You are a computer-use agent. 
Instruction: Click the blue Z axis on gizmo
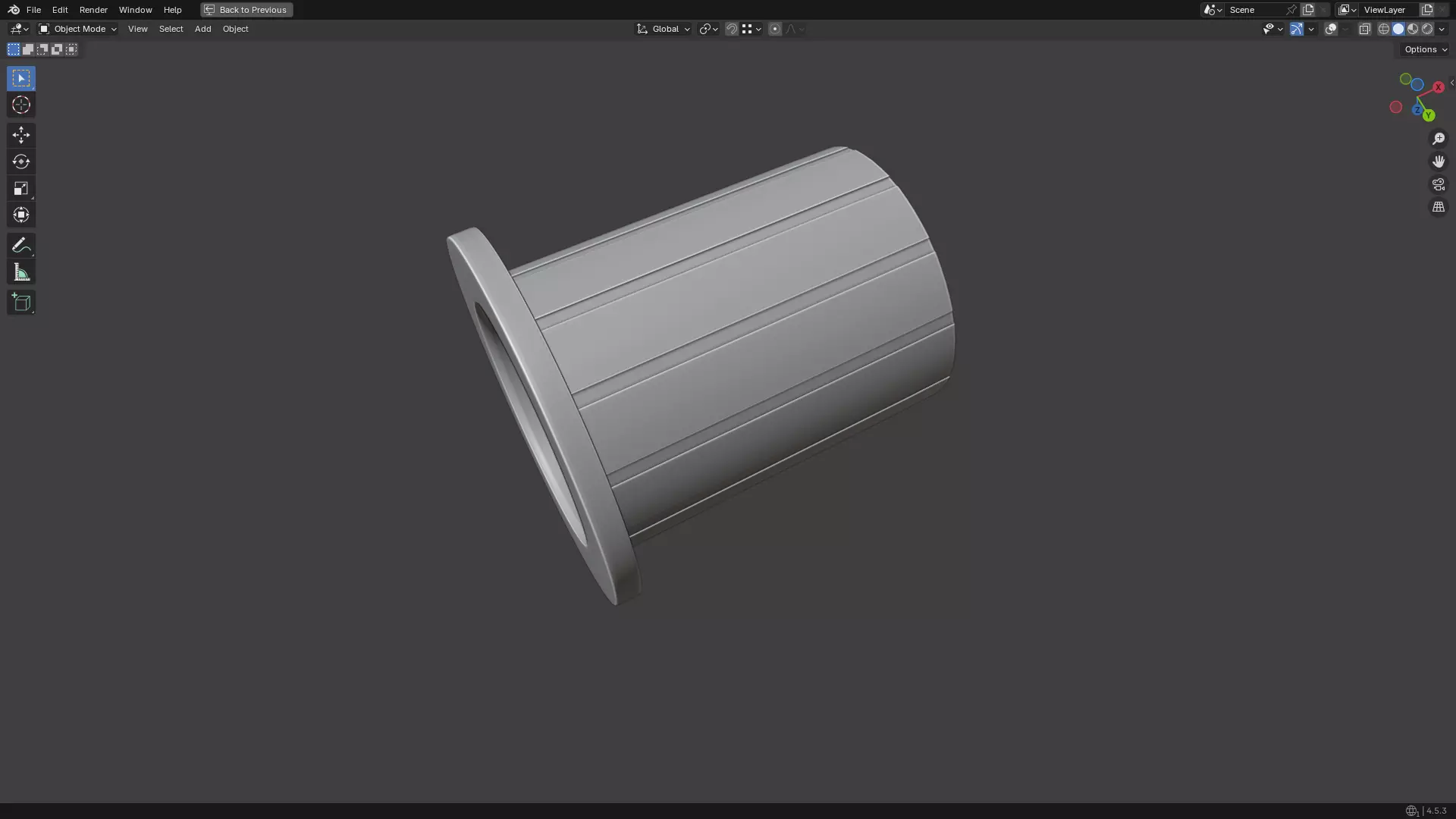1417,110
